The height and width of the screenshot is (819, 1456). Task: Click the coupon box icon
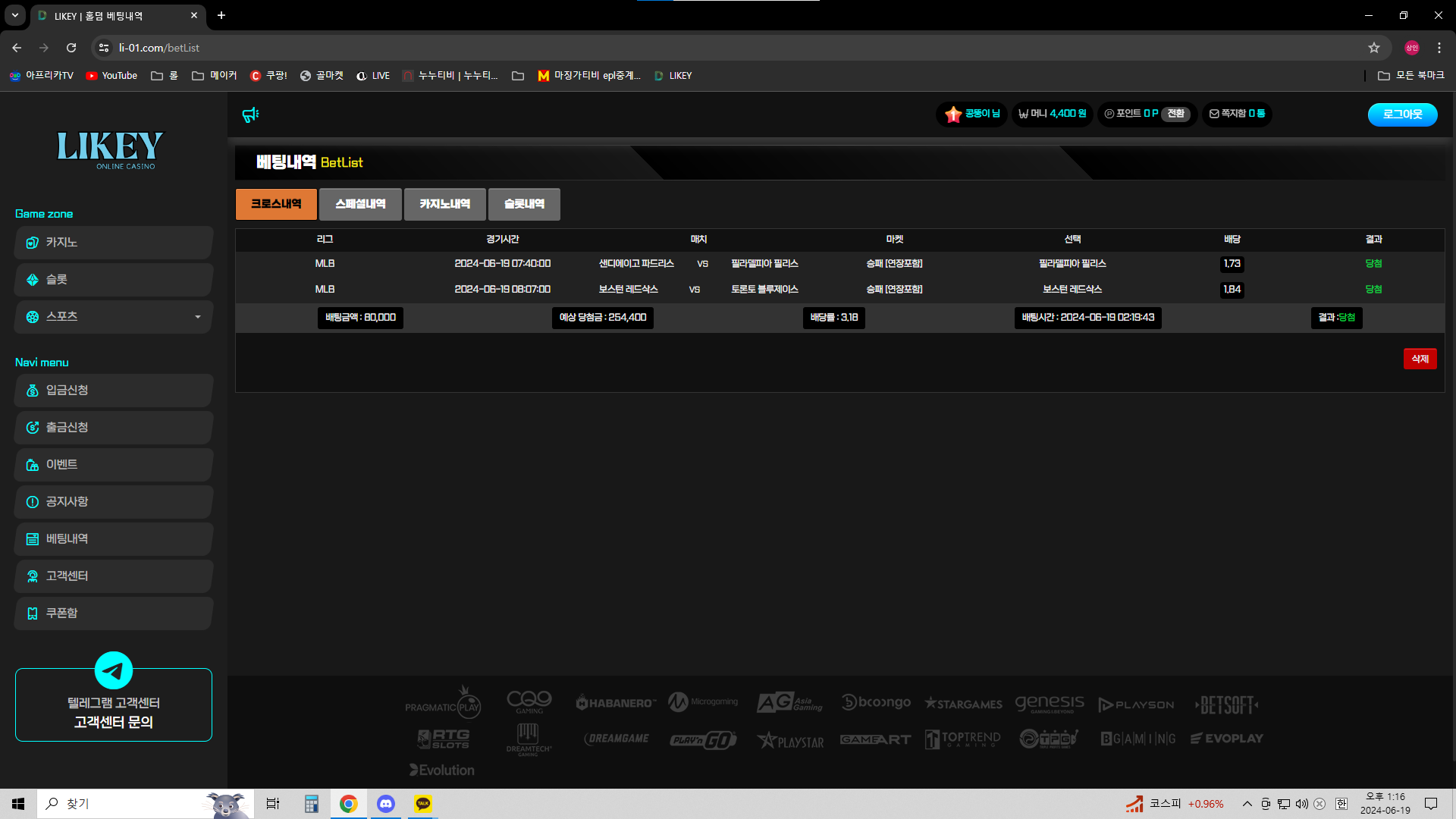33,613
